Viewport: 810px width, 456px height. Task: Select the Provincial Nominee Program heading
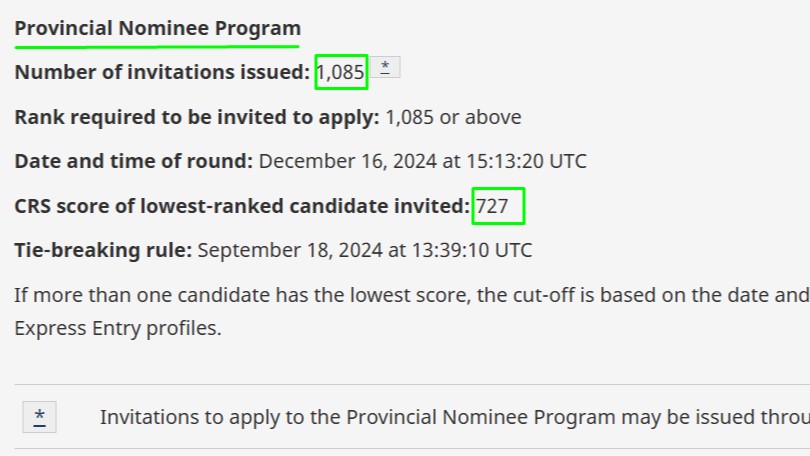tap(158, 28)
